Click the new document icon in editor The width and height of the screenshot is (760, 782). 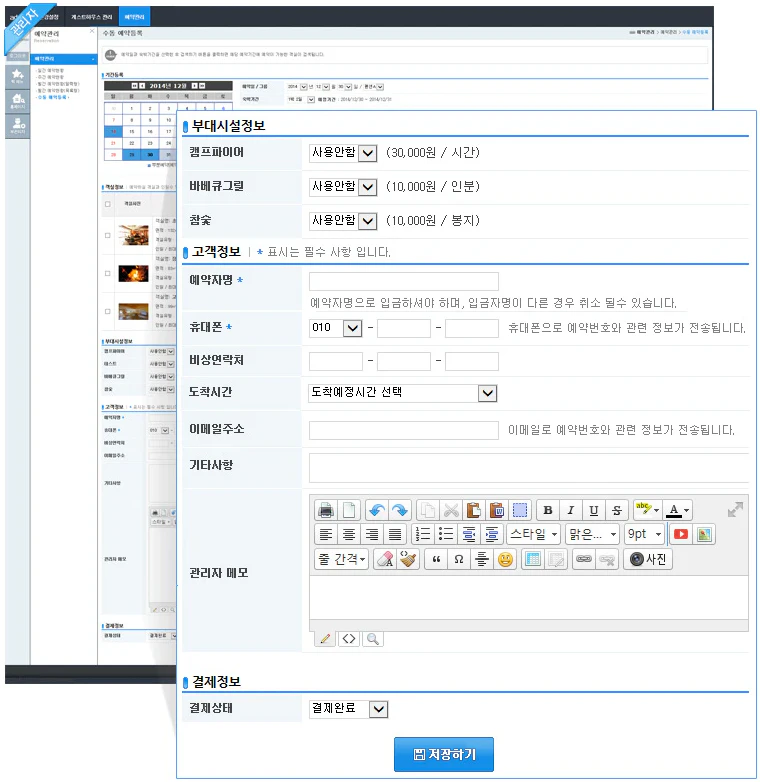(x=349, y=510)
